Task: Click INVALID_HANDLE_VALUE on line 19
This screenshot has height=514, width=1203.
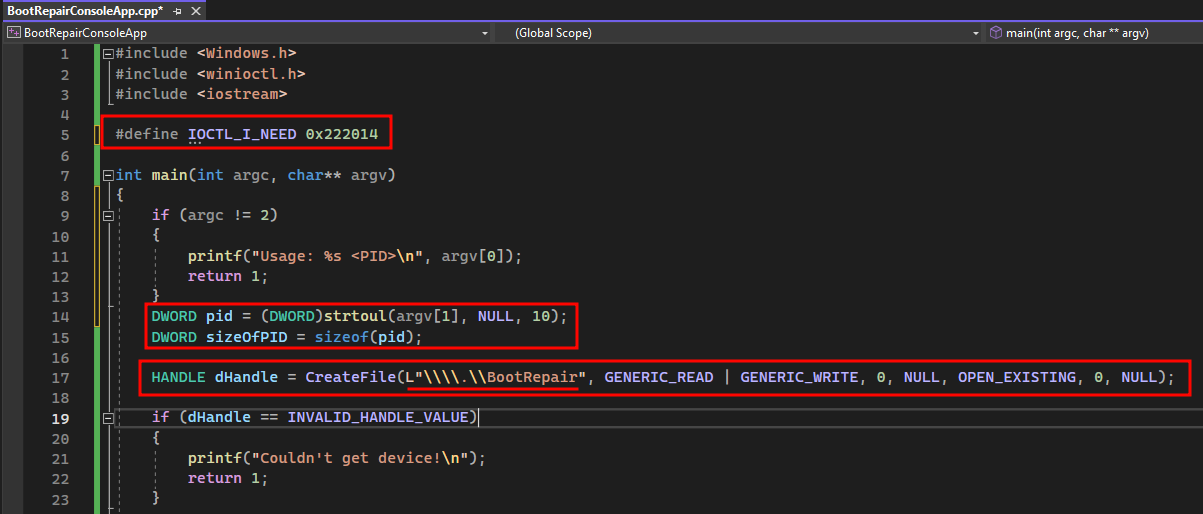Action: [378, 418]
